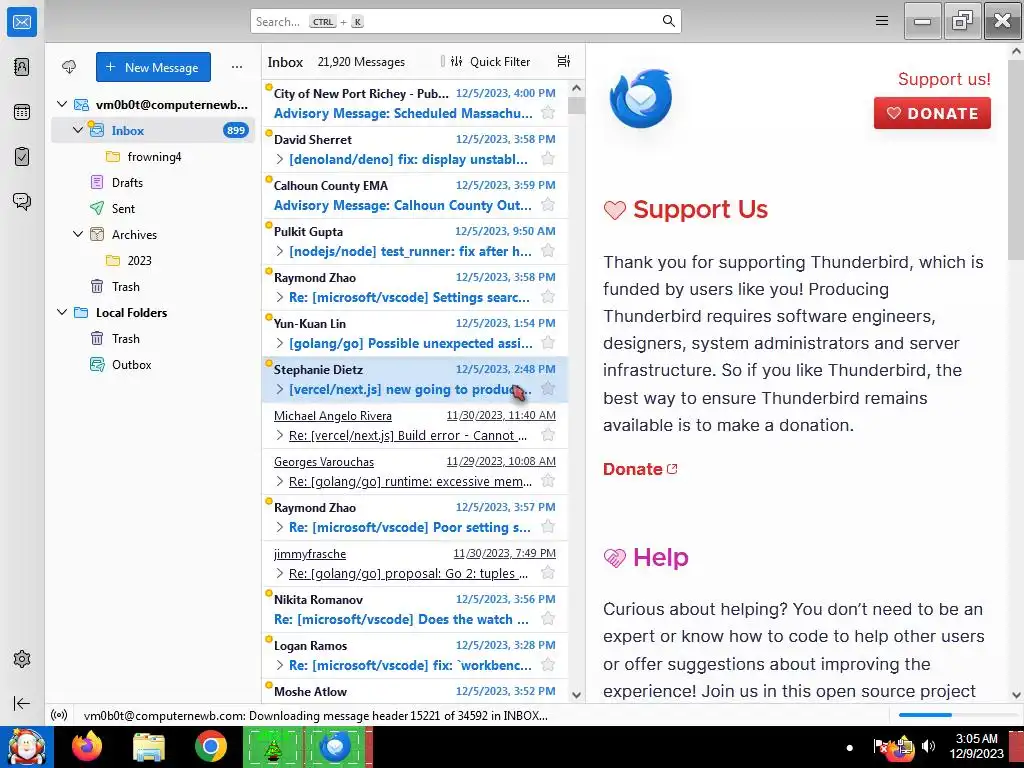Click the Donate link under Support Us
This screenshot has height=768, width=1024.
pos(640,469)
